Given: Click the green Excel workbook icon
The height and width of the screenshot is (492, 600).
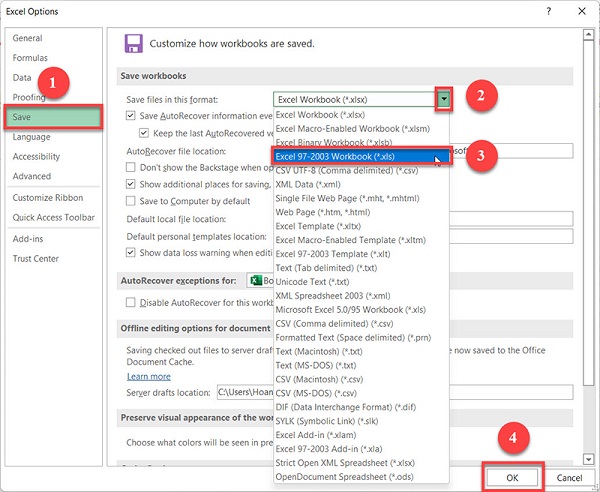Looking at the screenshot, I should click(x=256, y=280).
